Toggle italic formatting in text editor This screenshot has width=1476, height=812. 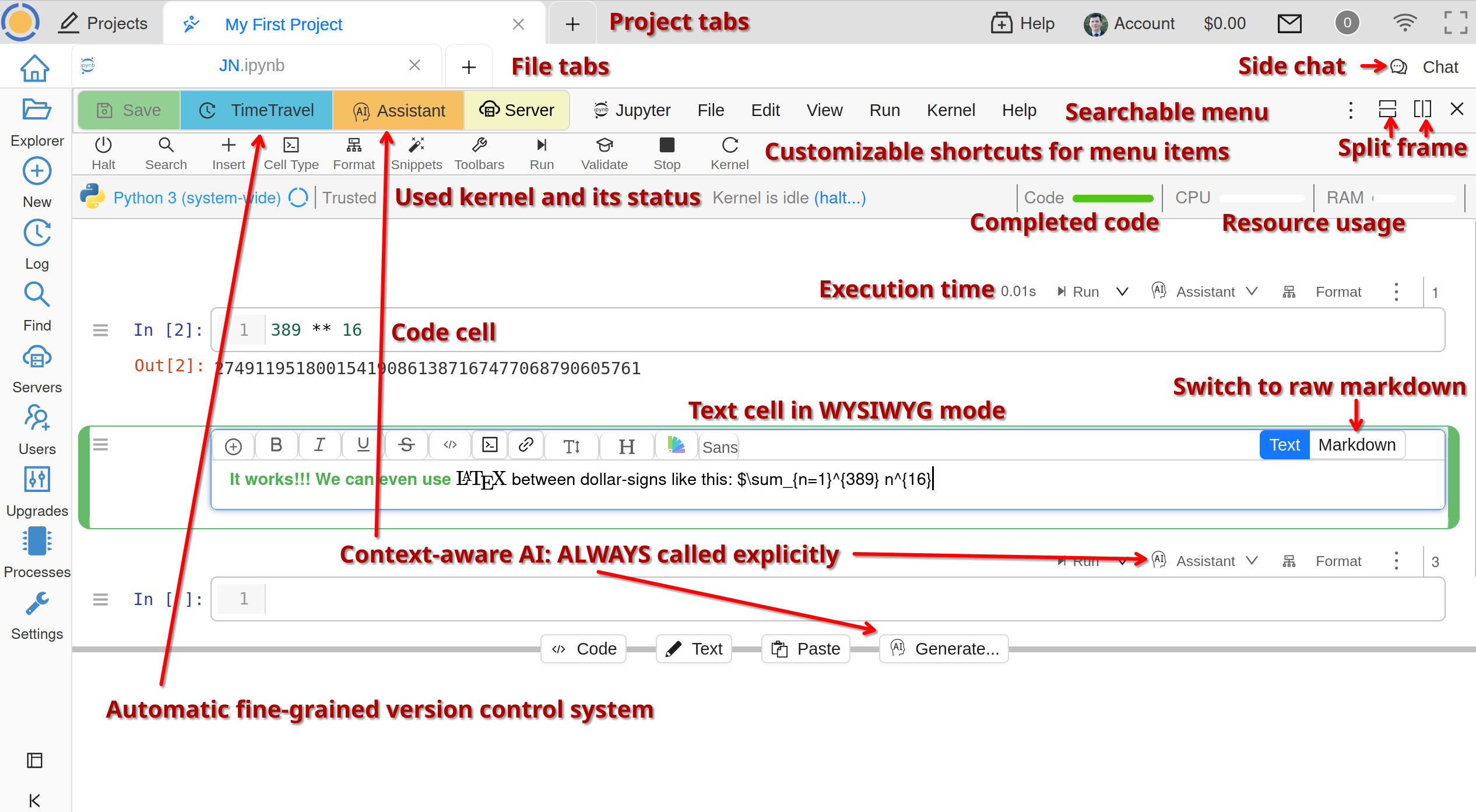pyautogui.click(x=319, y=445)
